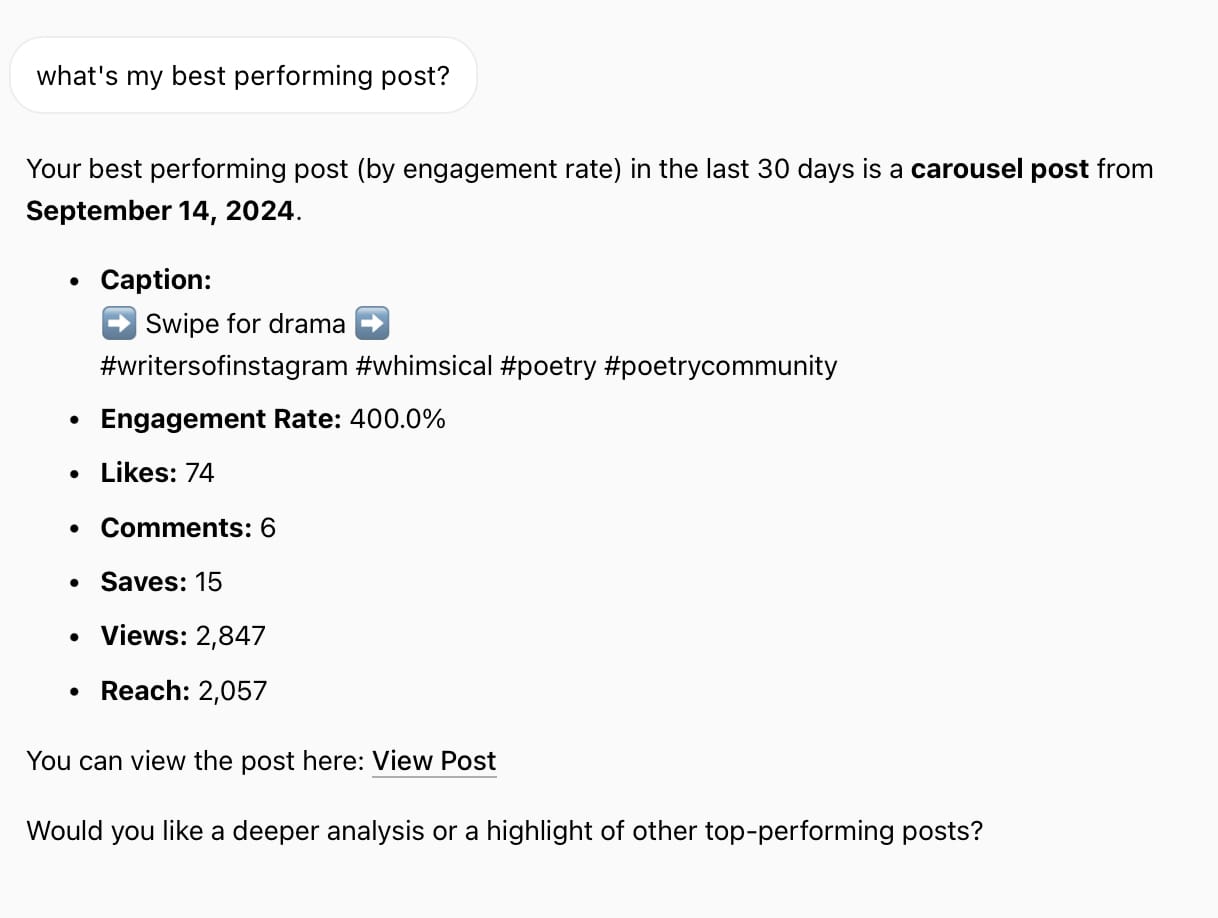The width and height of the screenshot is (1218, 918).
Task: Click the "Comments:" bullet label
Action: (x=176, y=527)
